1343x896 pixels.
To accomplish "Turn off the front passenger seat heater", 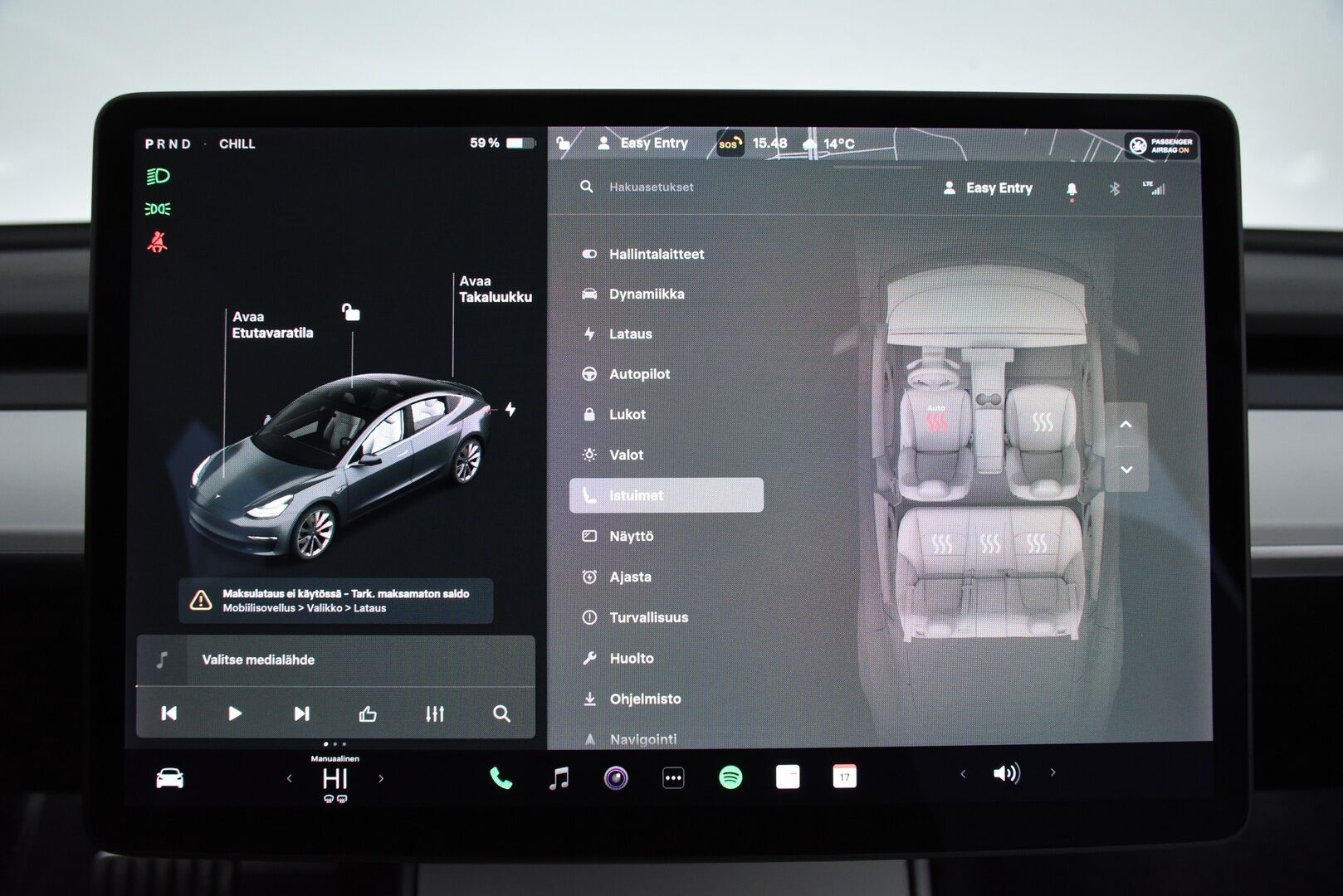I will [1044, 423].
